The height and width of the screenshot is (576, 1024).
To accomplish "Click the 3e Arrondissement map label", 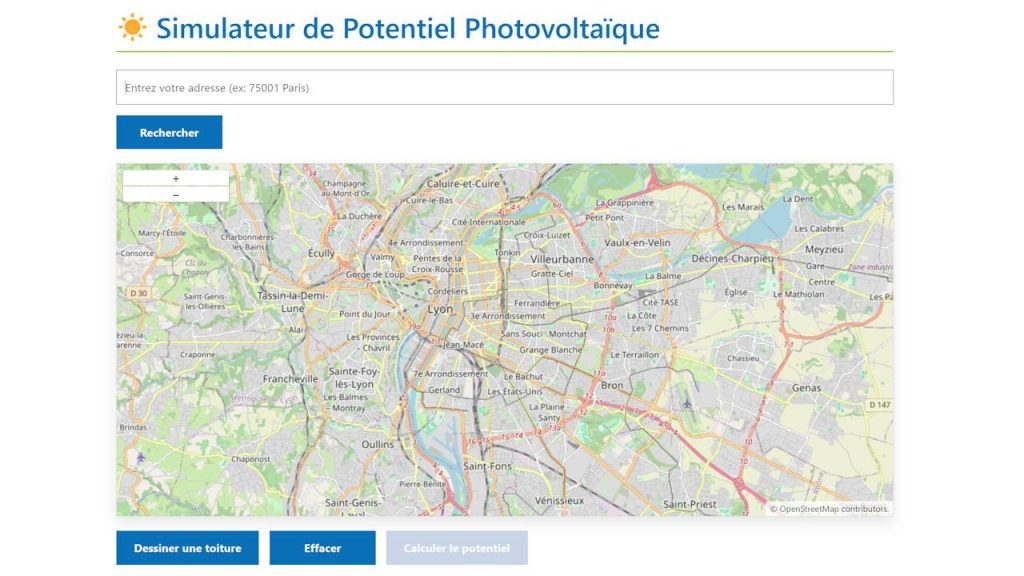I will point(508,316).
